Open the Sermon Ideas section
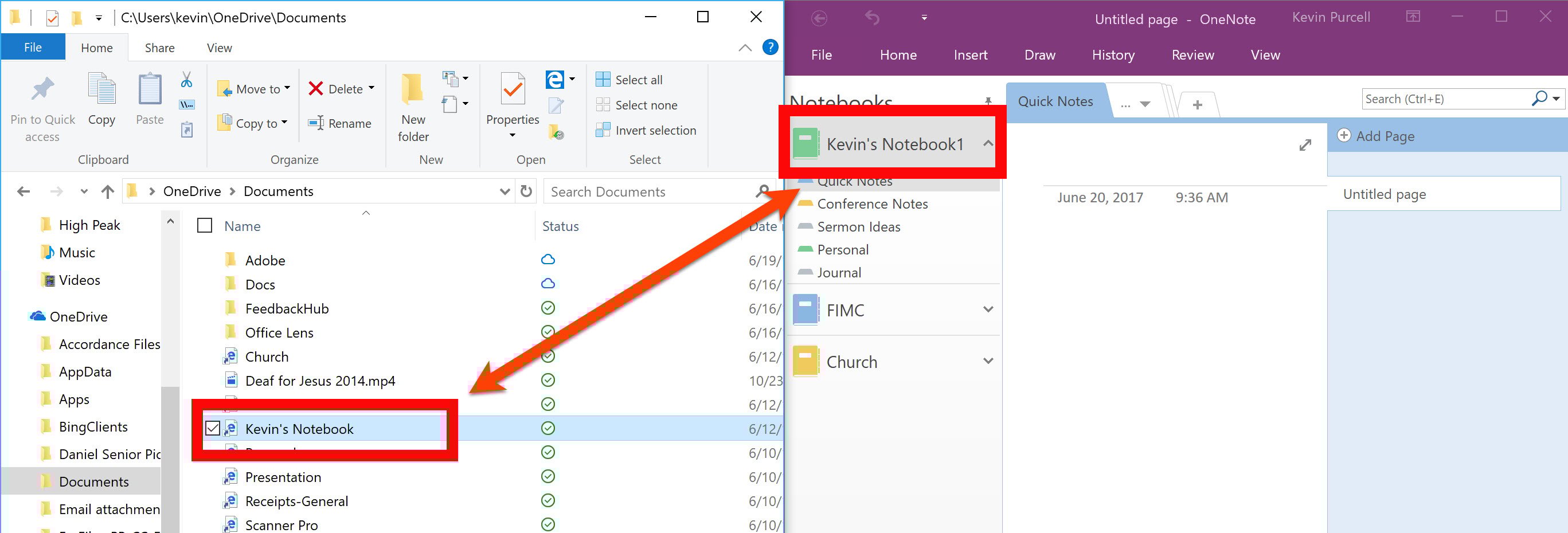Image resolution: width=1568 pixels, height=533 pixels. pos(858,227)
